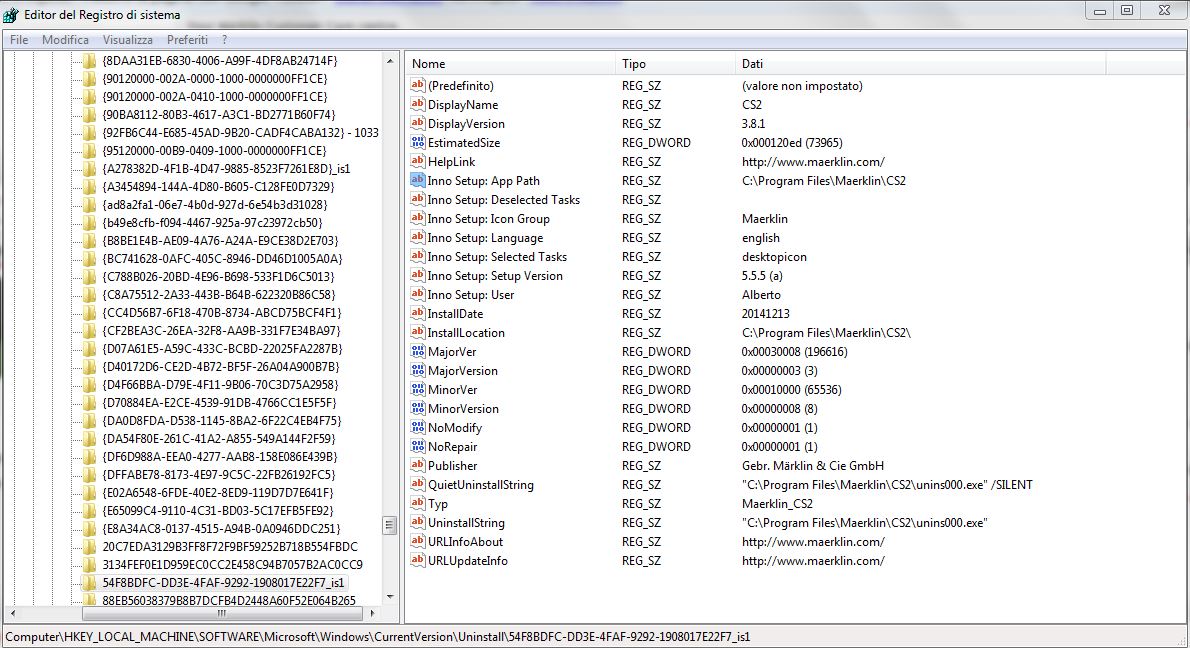The width and height of the screenshot is (1190, 648).
Task: Open the File menu
Action: 19,39
